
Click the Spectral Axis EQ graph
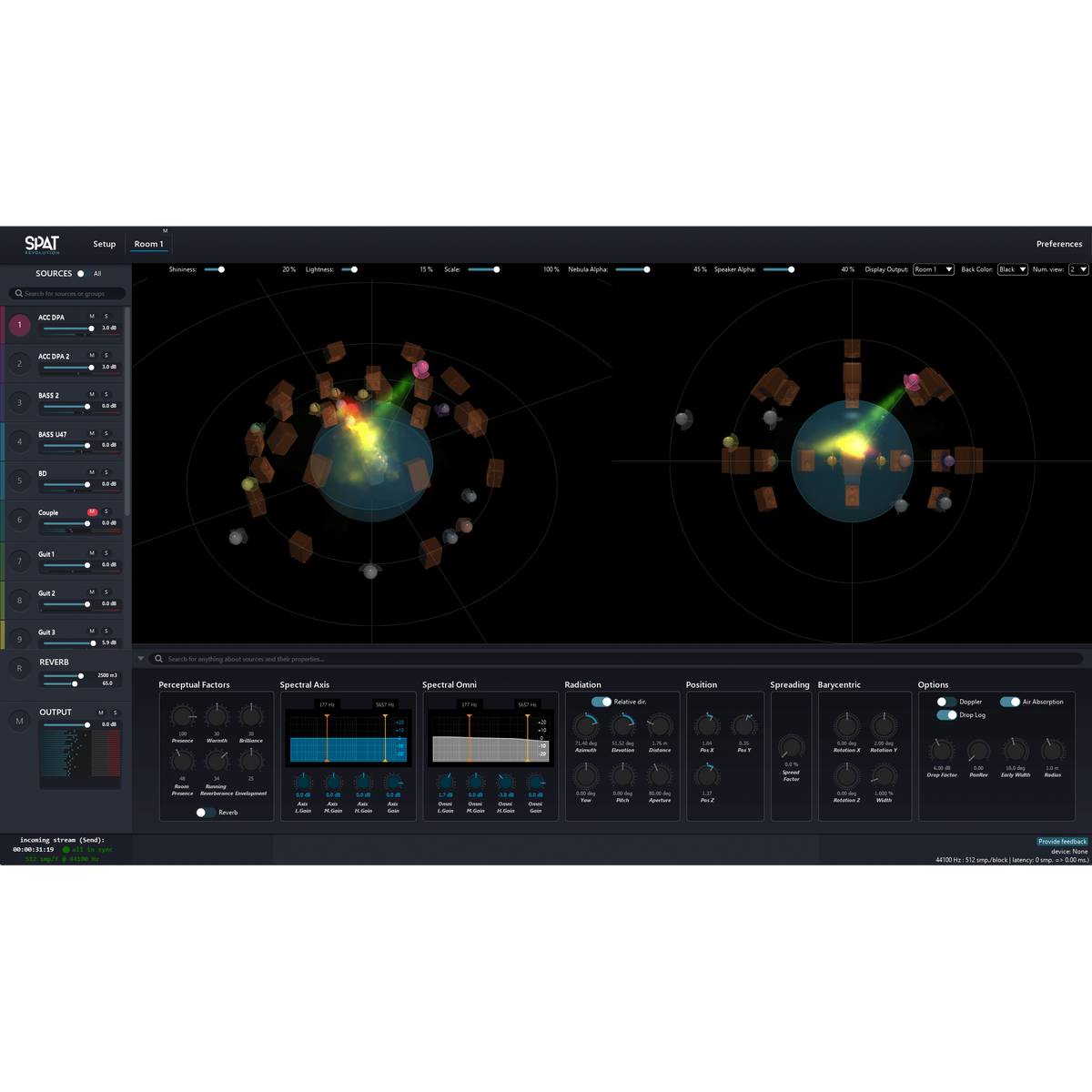[347, 737]
